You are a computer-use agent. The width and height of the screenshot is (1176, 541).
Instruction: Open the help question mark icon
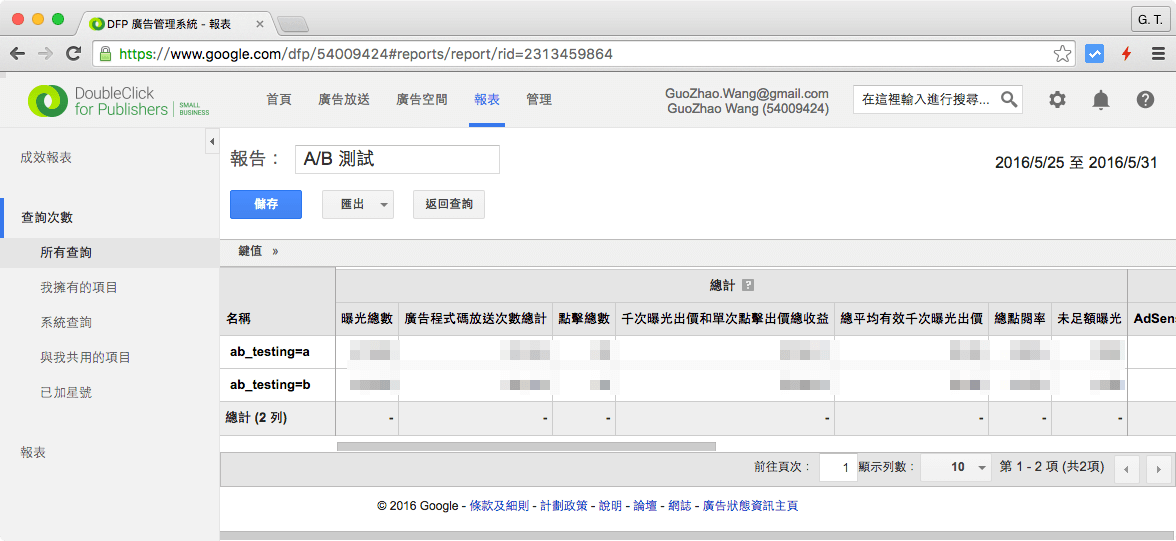[1144, 99]
